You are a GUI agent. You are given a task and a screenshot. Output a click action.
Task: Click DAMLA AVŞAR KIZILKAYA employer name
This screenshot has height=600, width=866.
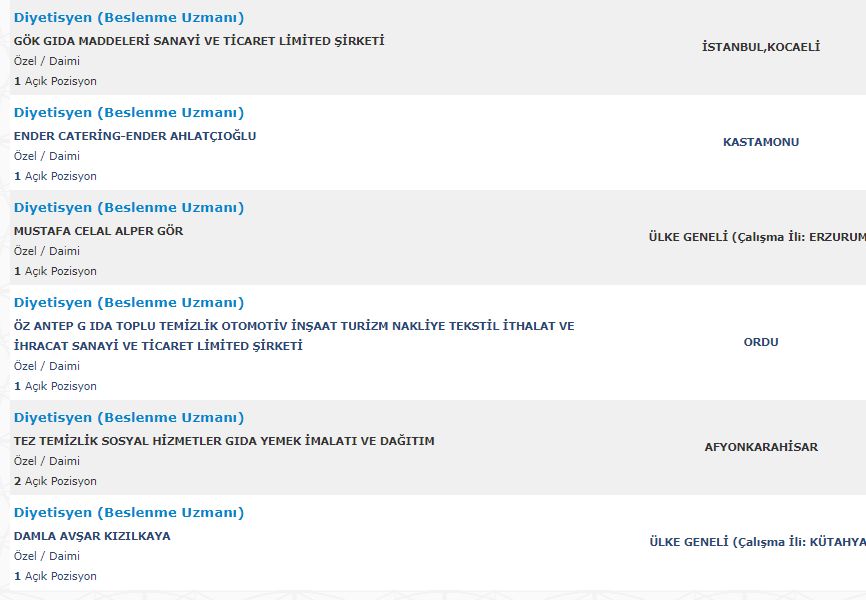(92, 536)
